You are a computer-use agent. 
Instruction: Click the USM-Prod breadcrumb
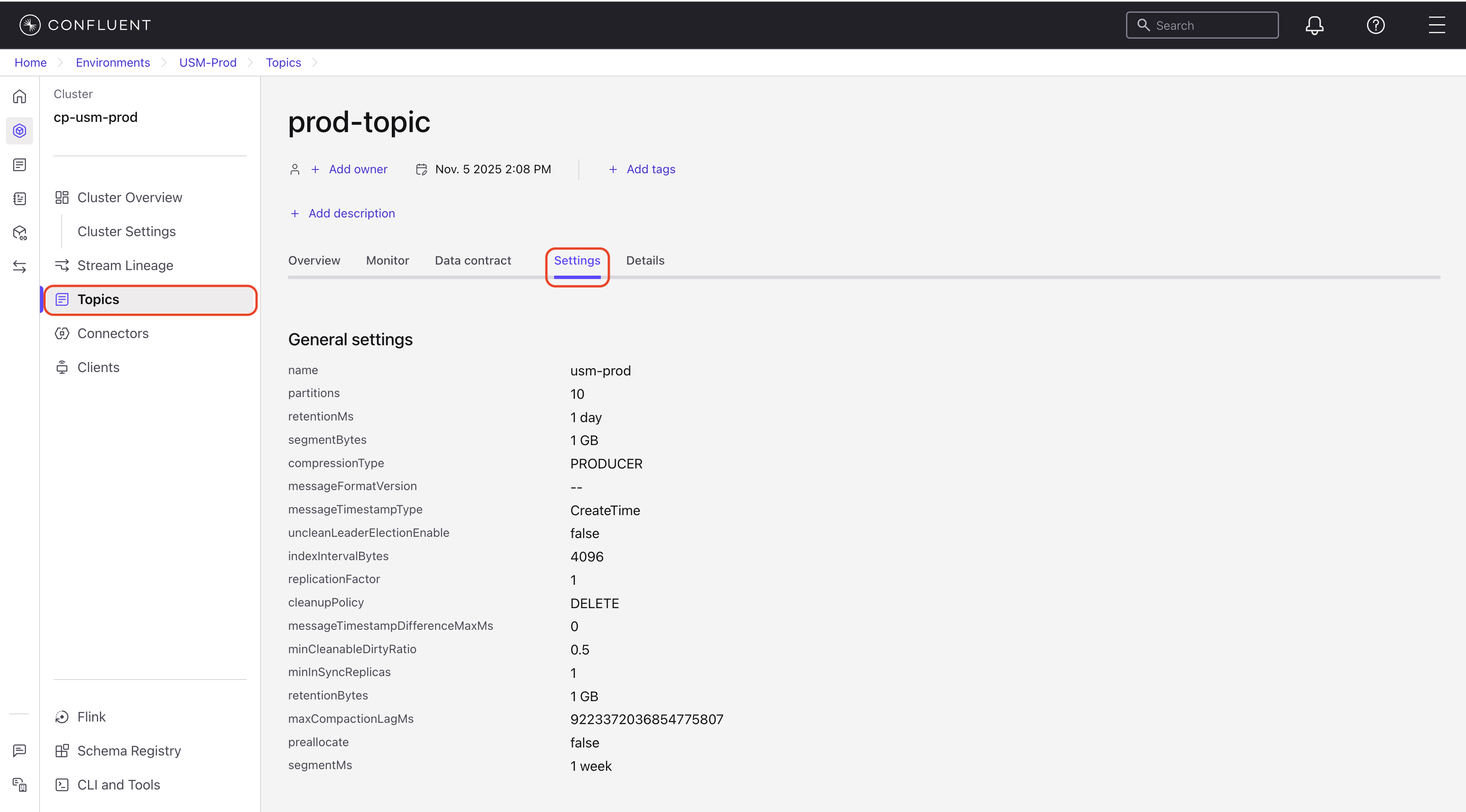pyautogui.click(x=207, y=62)
